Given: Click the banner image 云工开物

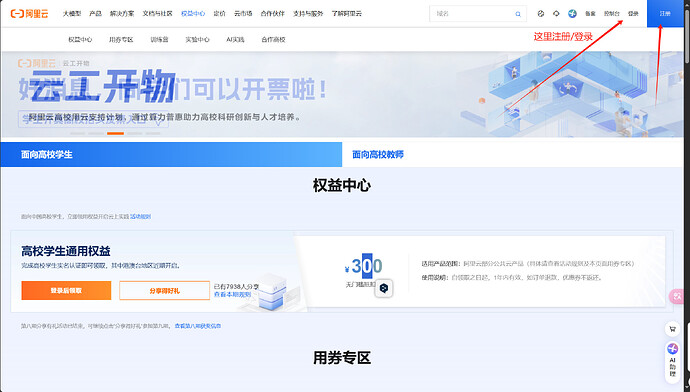Looking at the screenshot, I should pyautogui.click(x=342, y=94).
